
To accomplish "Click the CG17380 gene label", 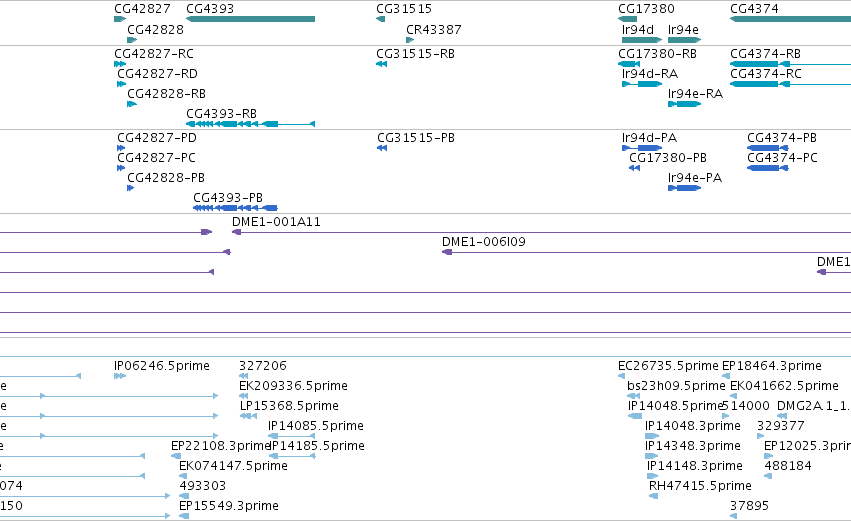I will coord(646,9).
